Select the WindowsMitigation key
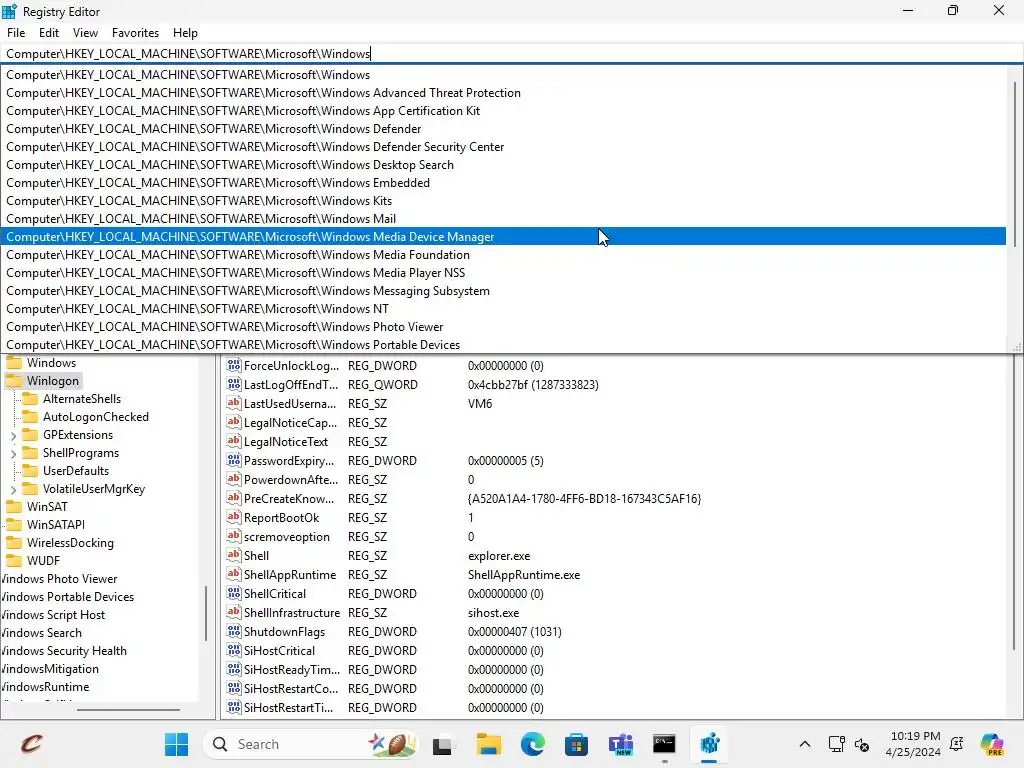The image size is (1024, 768). pos(50,669)
